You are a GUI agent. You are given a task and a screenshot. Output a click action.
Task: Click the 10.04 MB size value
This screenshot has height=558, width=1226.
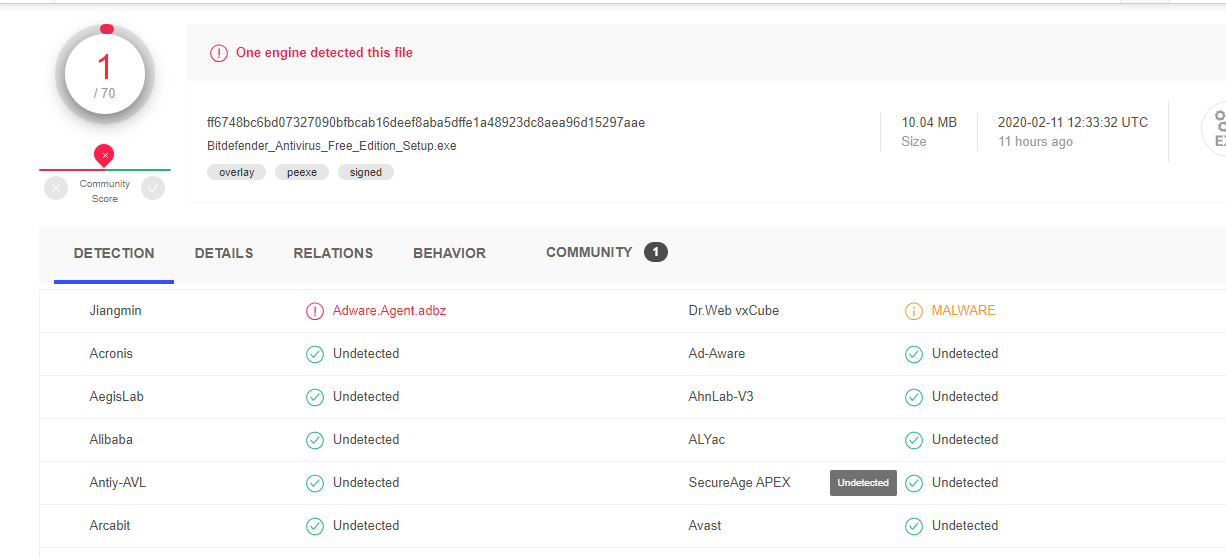(x=929, y=122)
